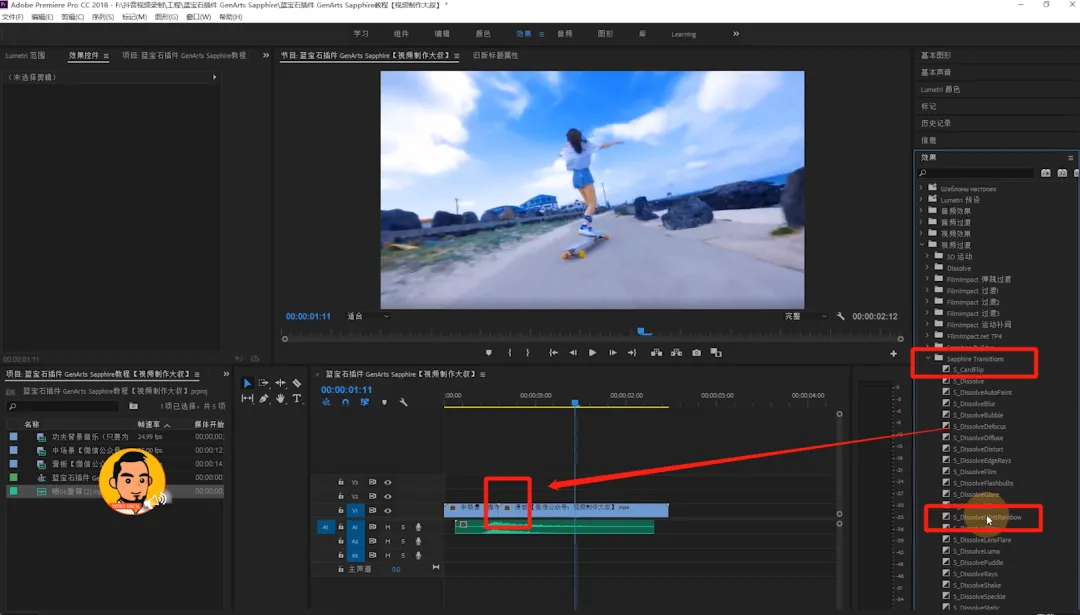Screen dimensions: 1080x615
Task: Pick the Hand tool
Action: [281, 399]
